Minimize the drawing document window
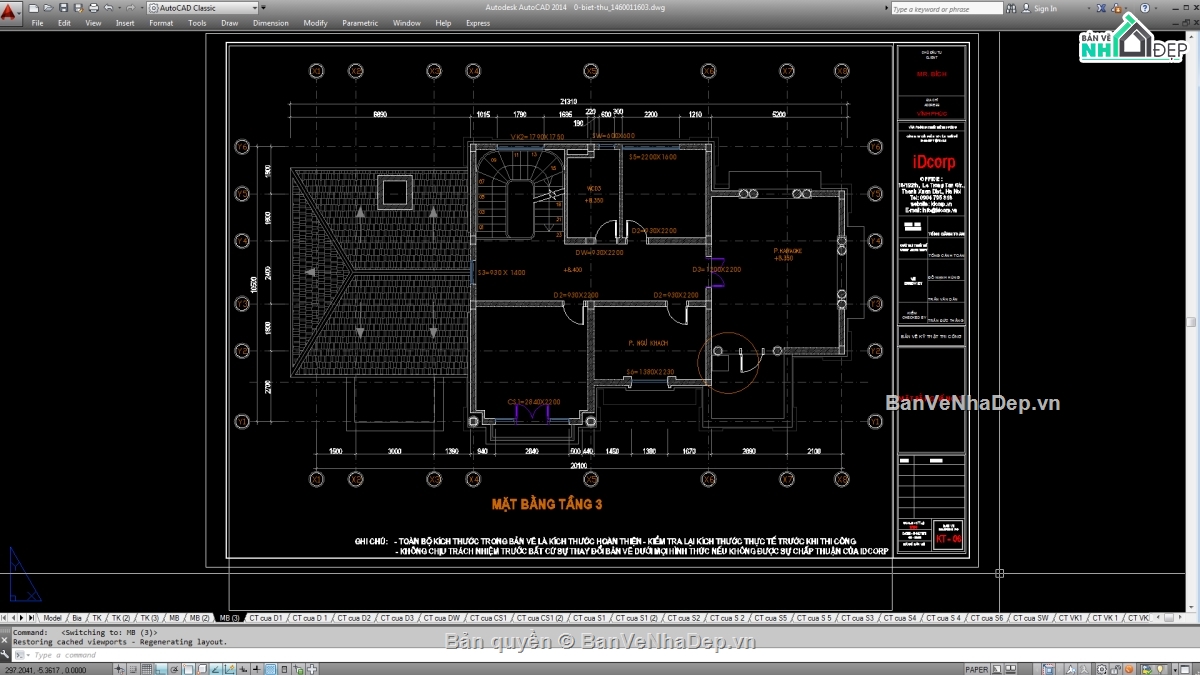This screenshot has height=675, width=1200. (x=1175, y=24)
